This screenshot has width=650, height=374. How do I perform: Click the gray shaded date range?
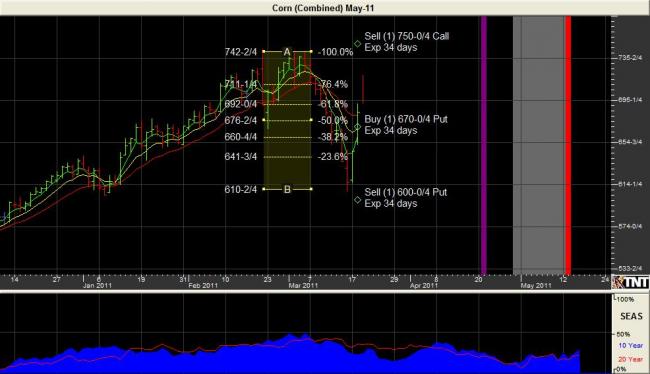click(x=538, y=145)
